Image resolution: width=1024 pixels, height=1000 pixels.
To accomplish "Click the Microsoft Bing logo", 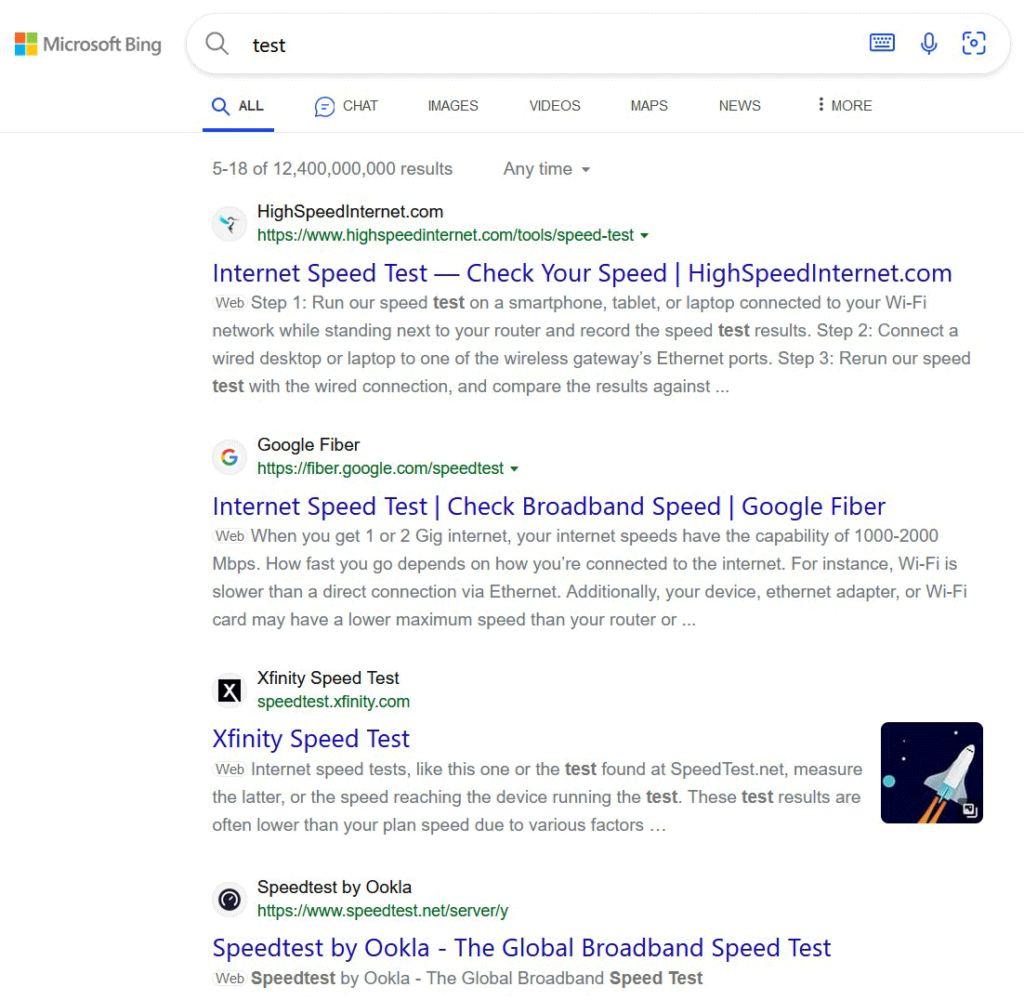I will pos(88,44).
